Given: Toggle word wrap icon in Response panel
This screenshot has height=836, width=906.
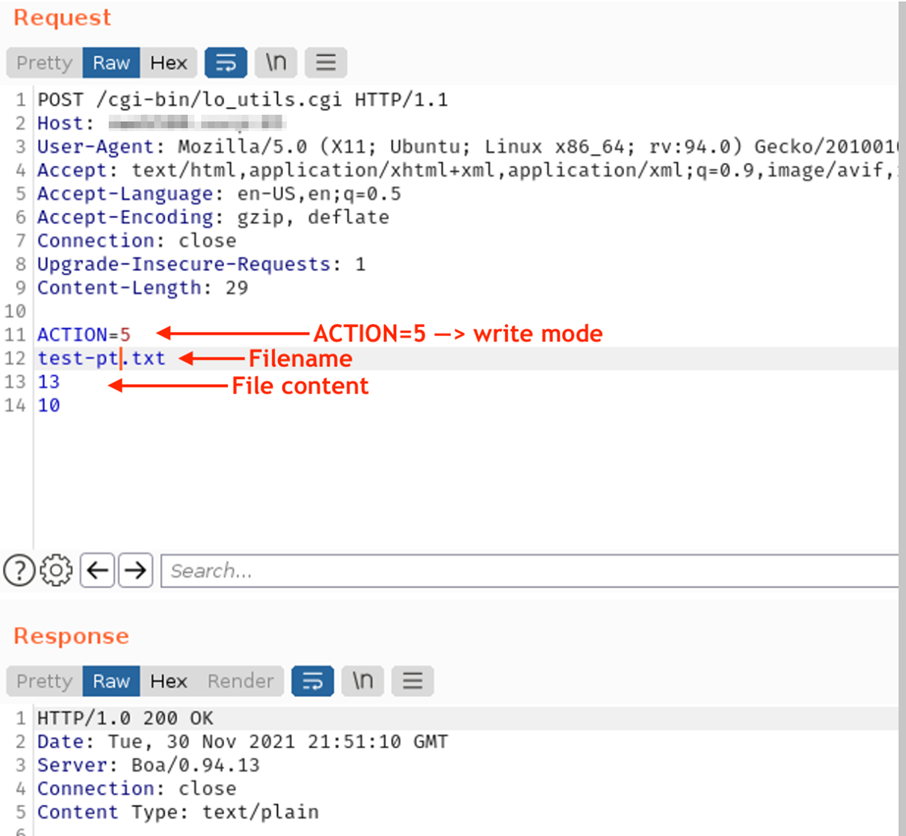Looking at the screenshot, I should 313,681.
